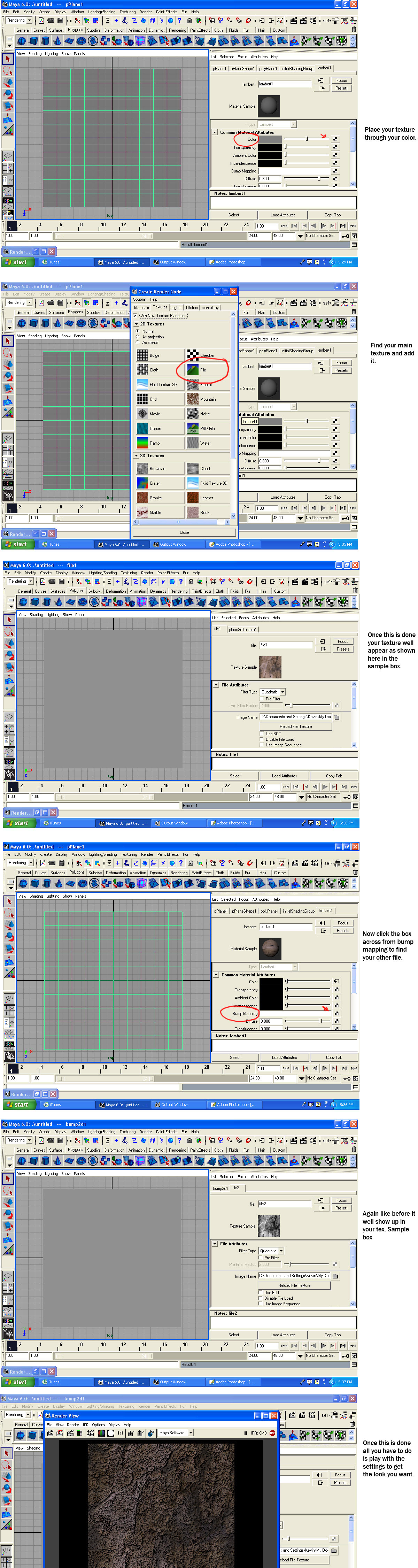
Task: Click the vertical scrollbar in Create Render Node
Action: (x=233, y=415)
